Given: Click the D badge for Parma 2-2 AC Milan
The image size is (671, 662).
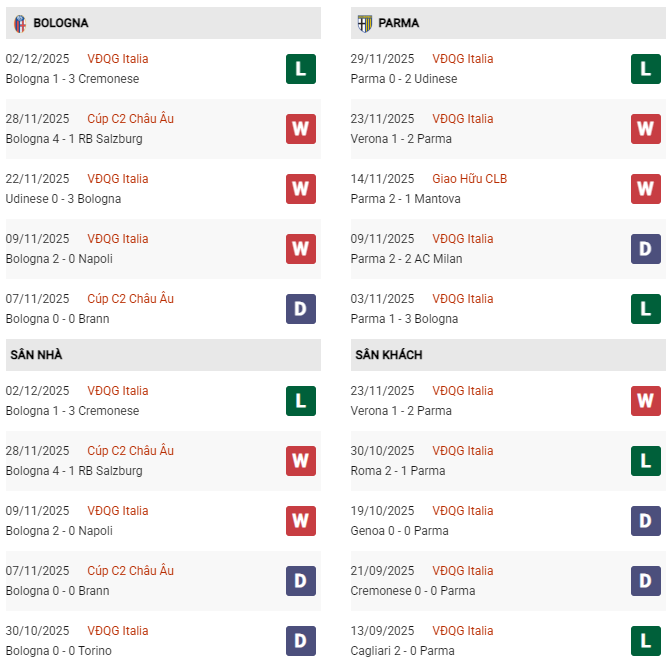Looking at the screenshot, I should click(645, 249).
